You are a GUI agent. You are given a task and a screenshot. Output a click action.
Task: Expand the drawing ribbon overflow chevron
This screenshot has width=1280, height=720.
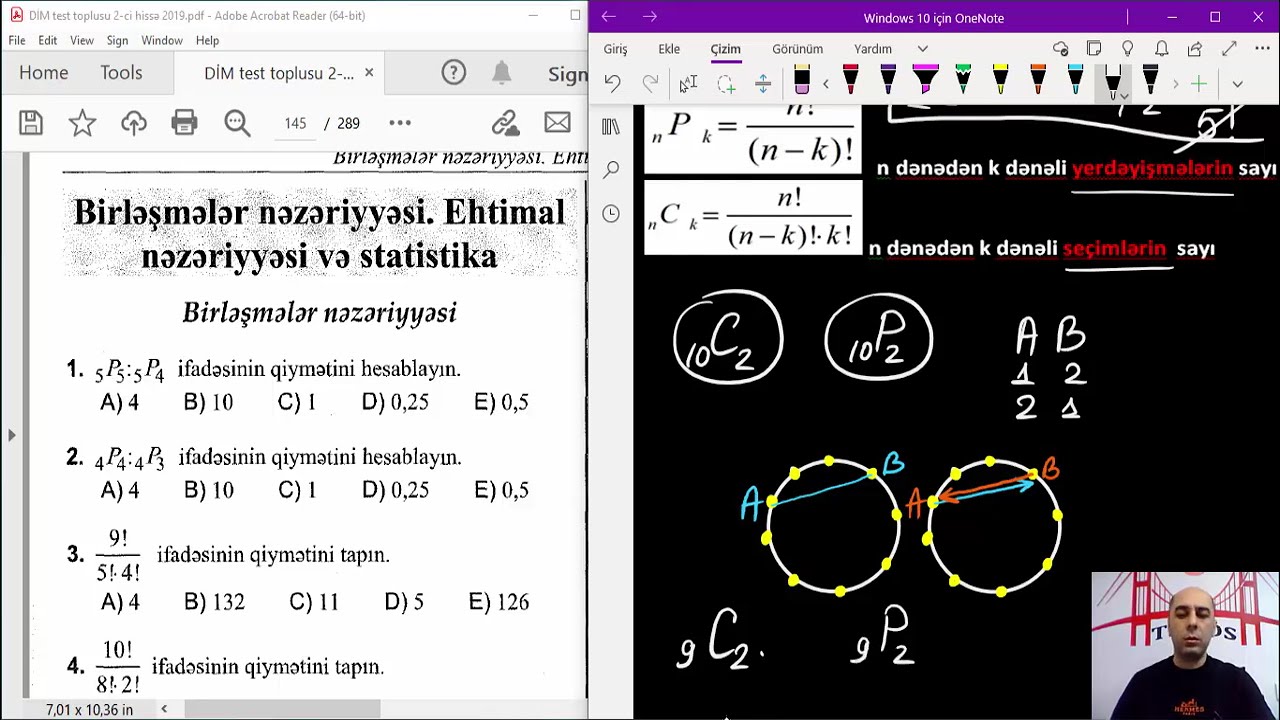coord(1237,84)
